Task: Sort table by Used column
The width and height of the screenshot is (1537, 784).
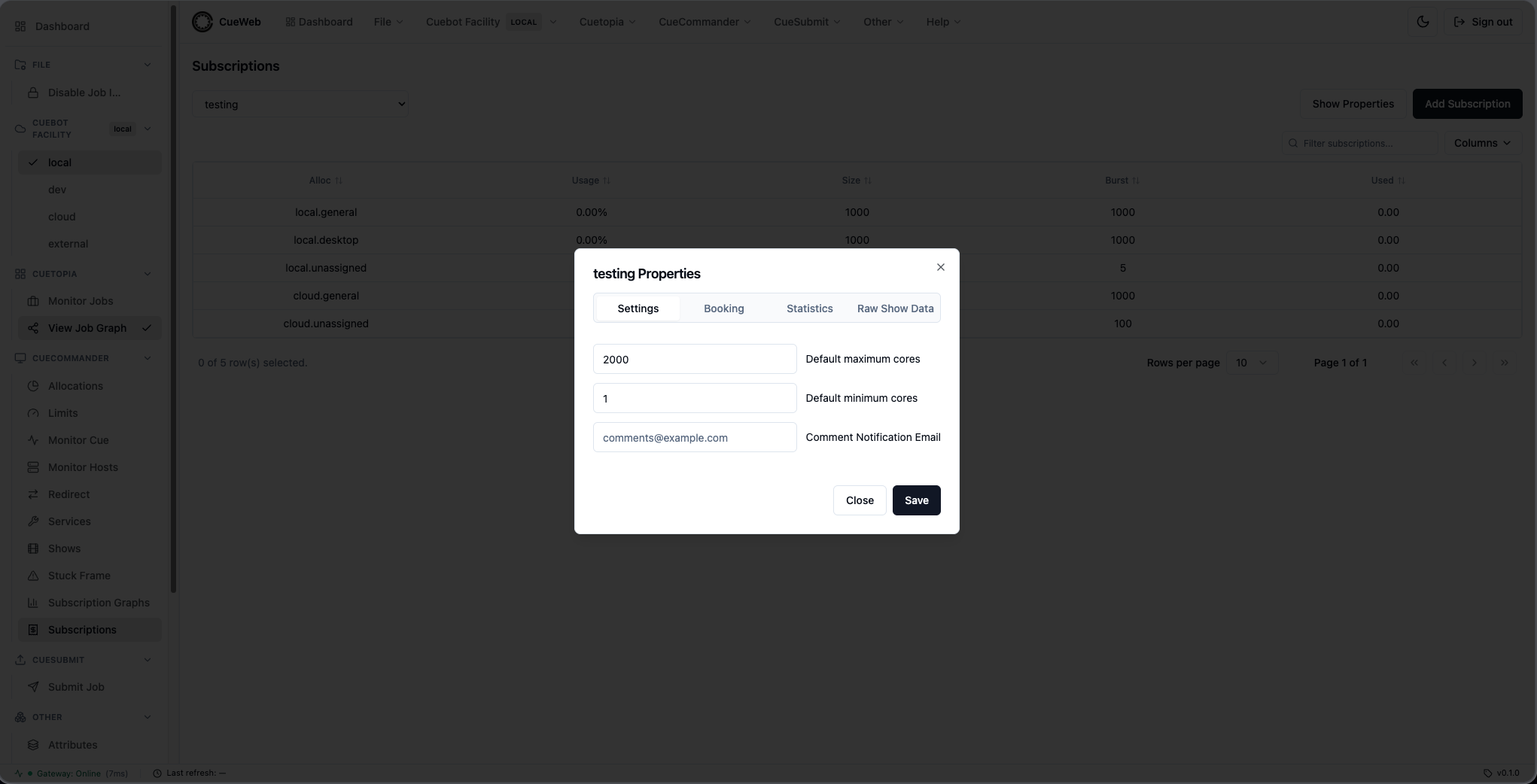Action: click(1388, 181)
